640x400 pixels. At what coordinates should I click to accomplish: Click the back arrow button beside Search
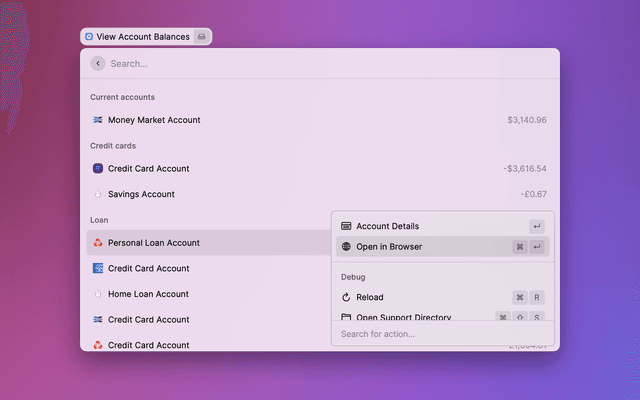click(97, 63)
